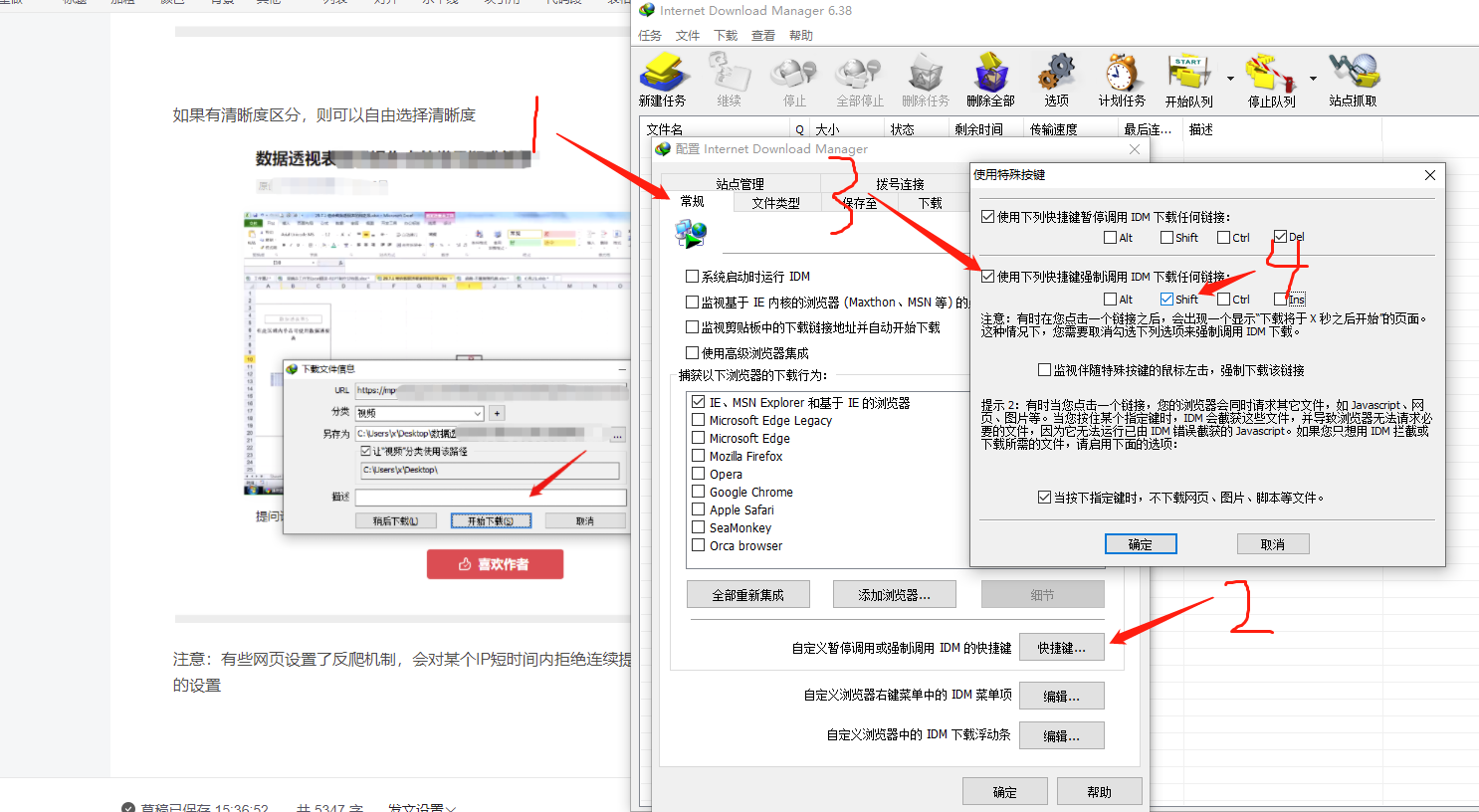This screenshot has height=812, width=1479.
Task: Toggle the Del key checkbox
Action: click(x=1280, y=237)
